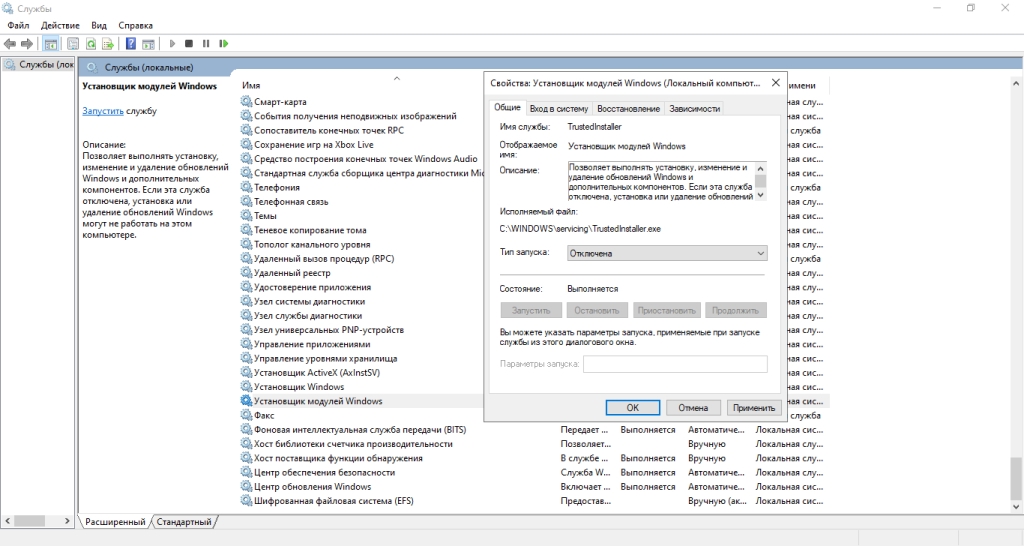
Task: Select the gear icon beside Установщик Windows
Action: [x=246, y=387]
